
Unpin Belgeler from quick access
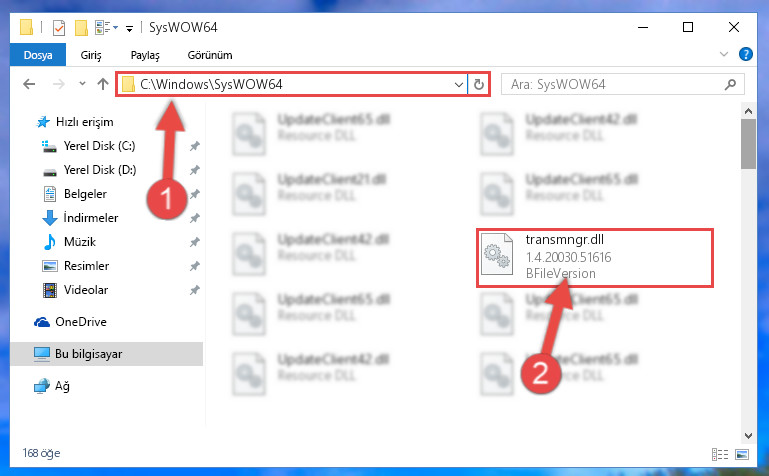tap(195, 194)
